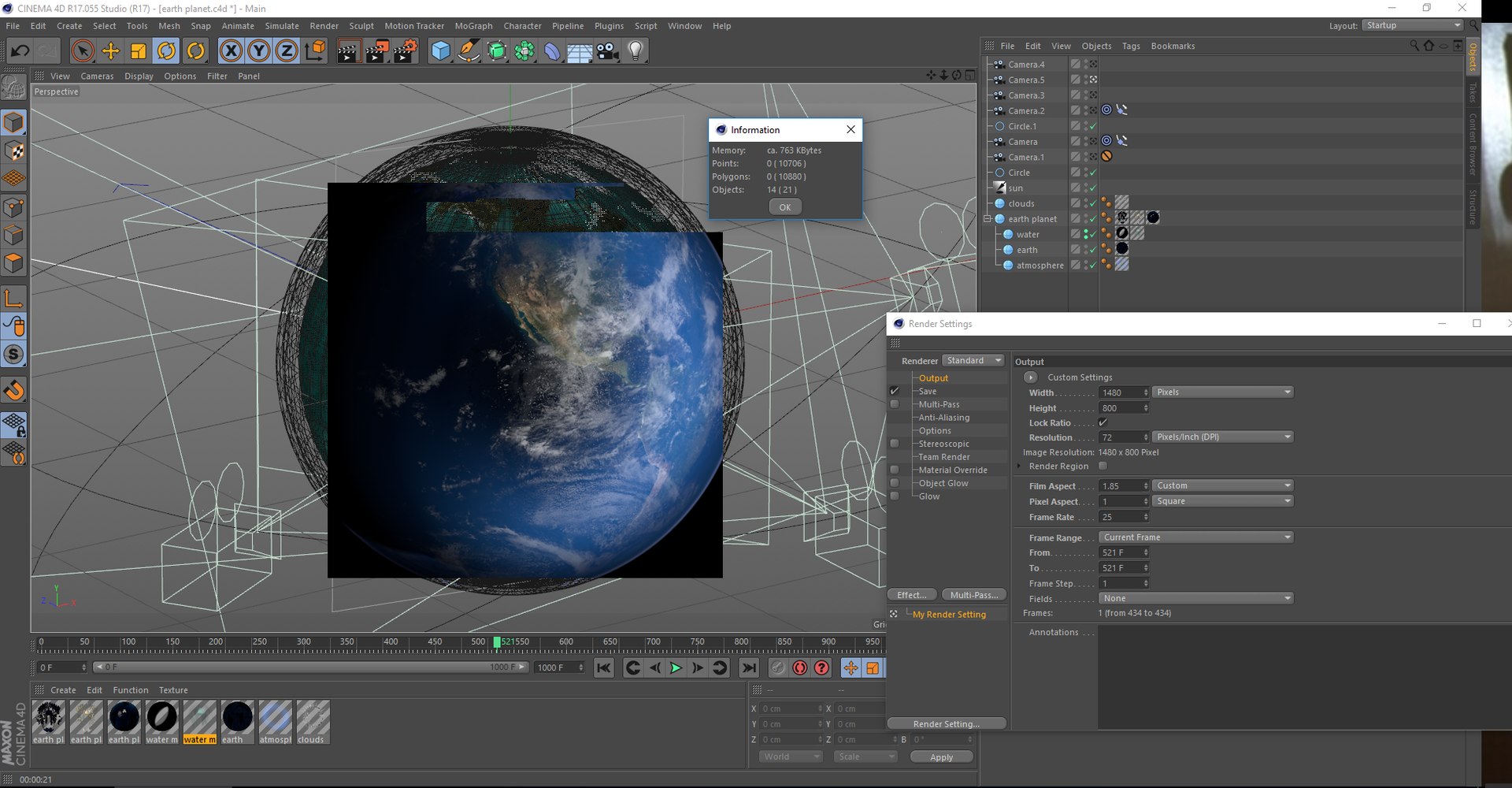
Task: Click the Effect... button
Action: point(912,595)
